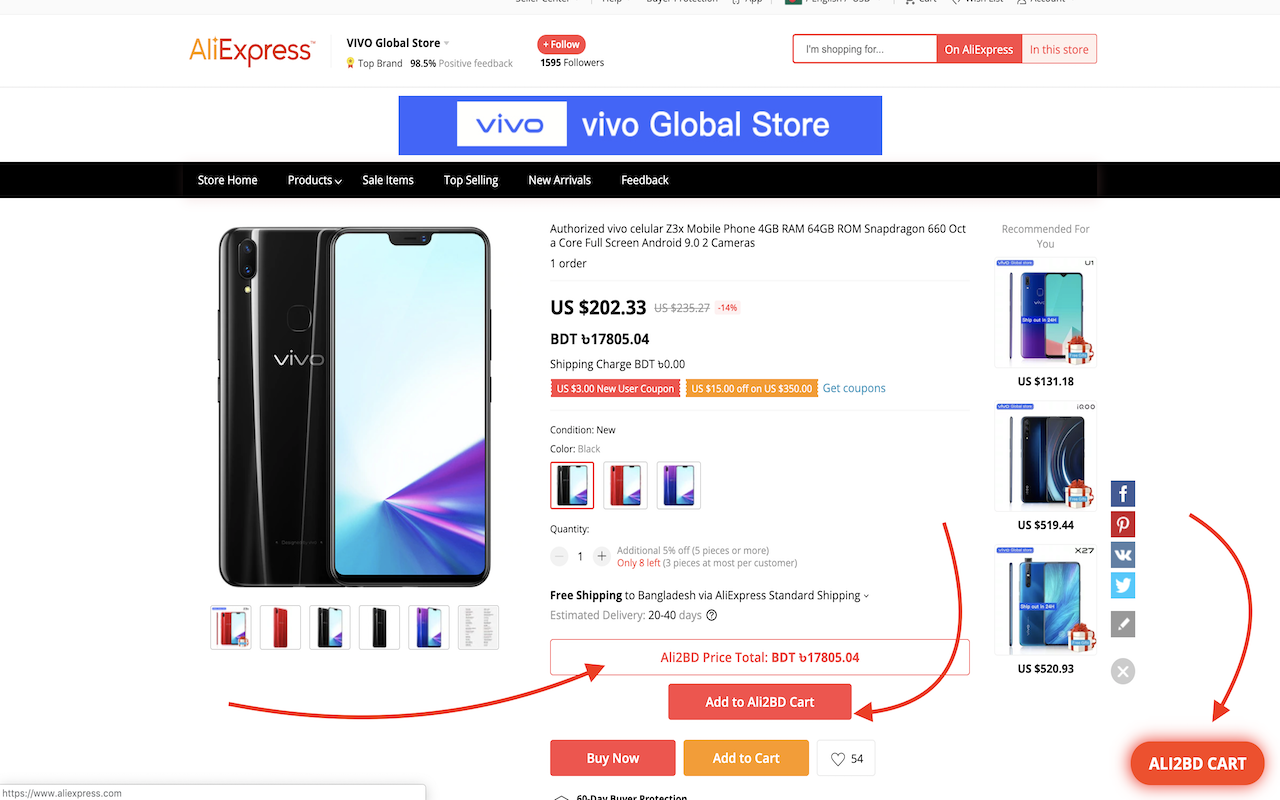Close the social share sidebar
This screenshot has width=1280, height=800.
(x=1123, y=671)
